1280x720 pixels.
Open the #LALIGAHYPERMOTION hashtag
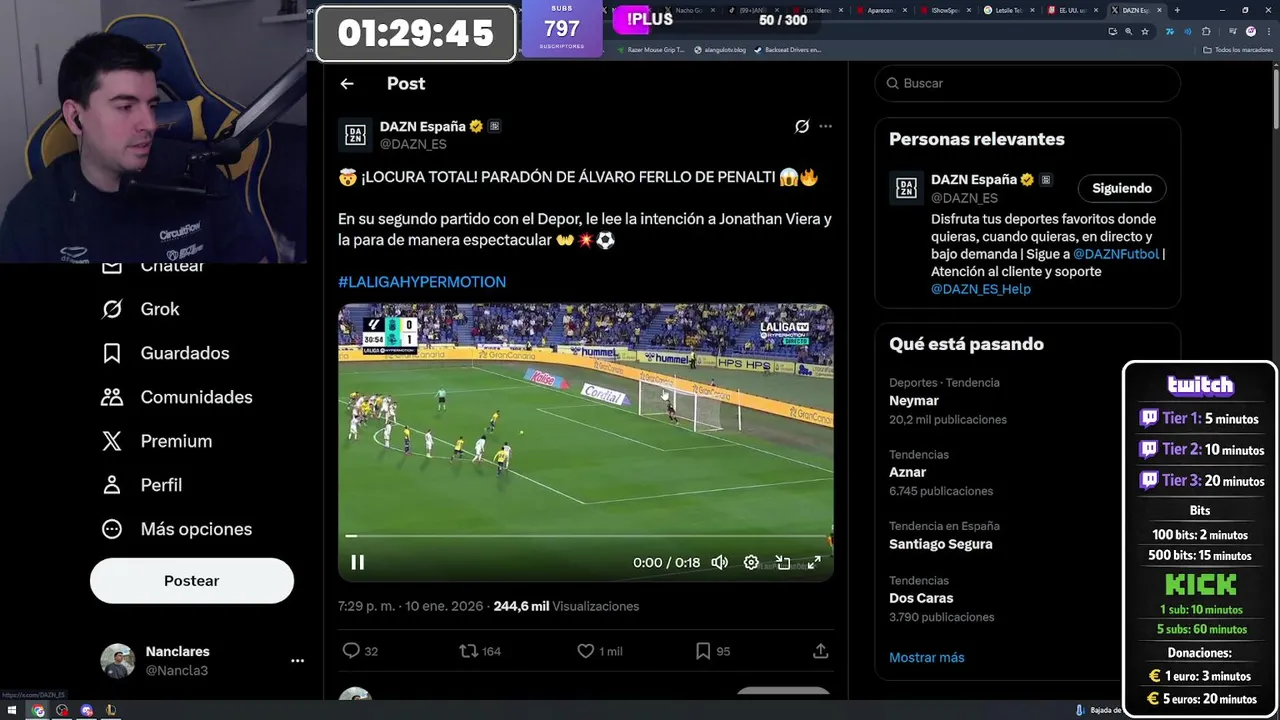click(x=422, y=282)
